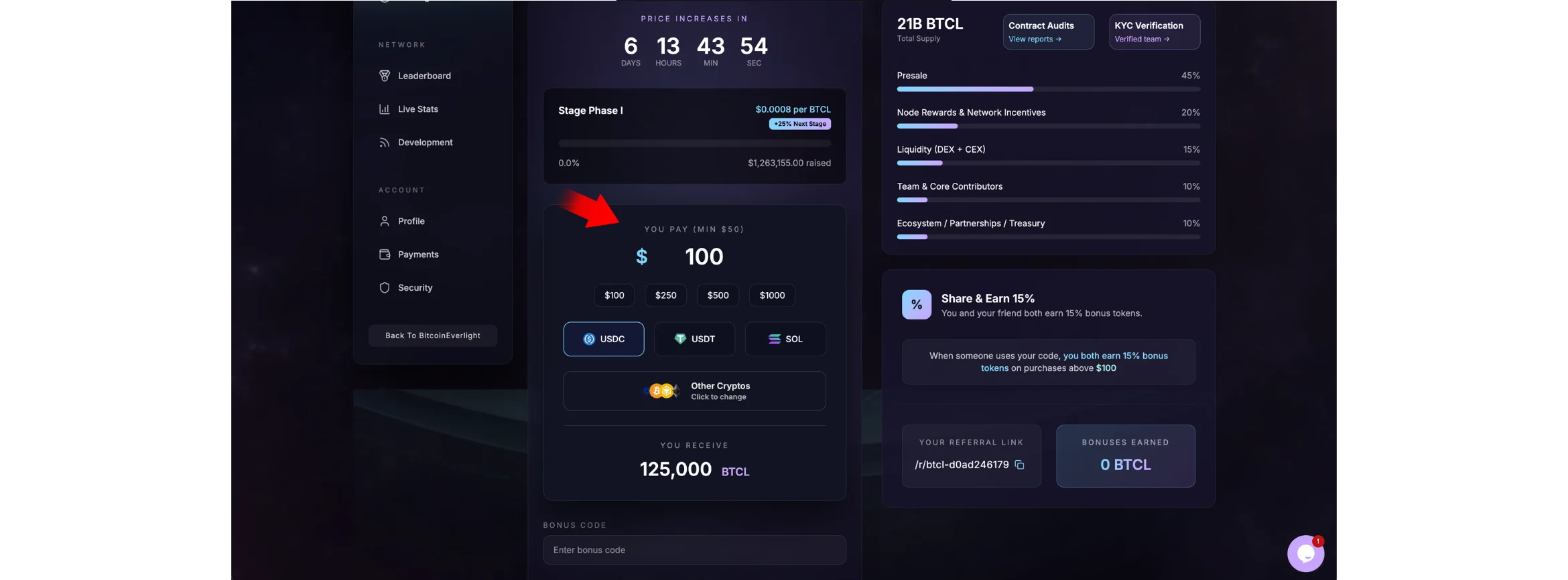The width and height of the screenshot is (1568, 580).
Task: Focus the Enter bonus code field
Action: tap(694, 550)
